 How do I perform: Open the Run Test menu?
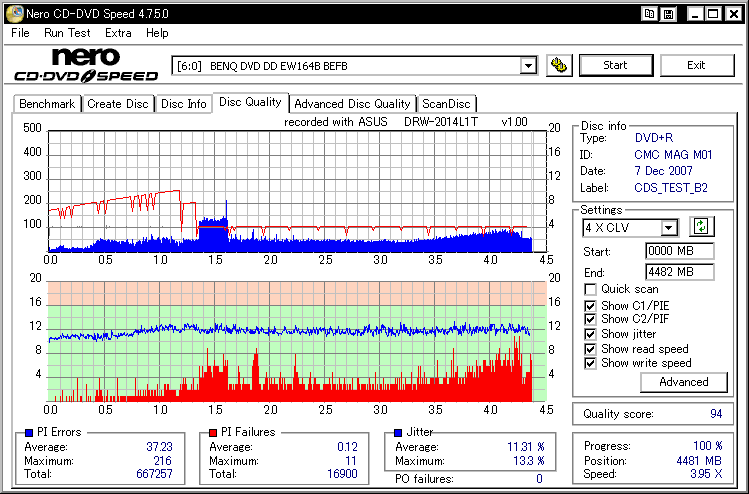pos(67,33)
